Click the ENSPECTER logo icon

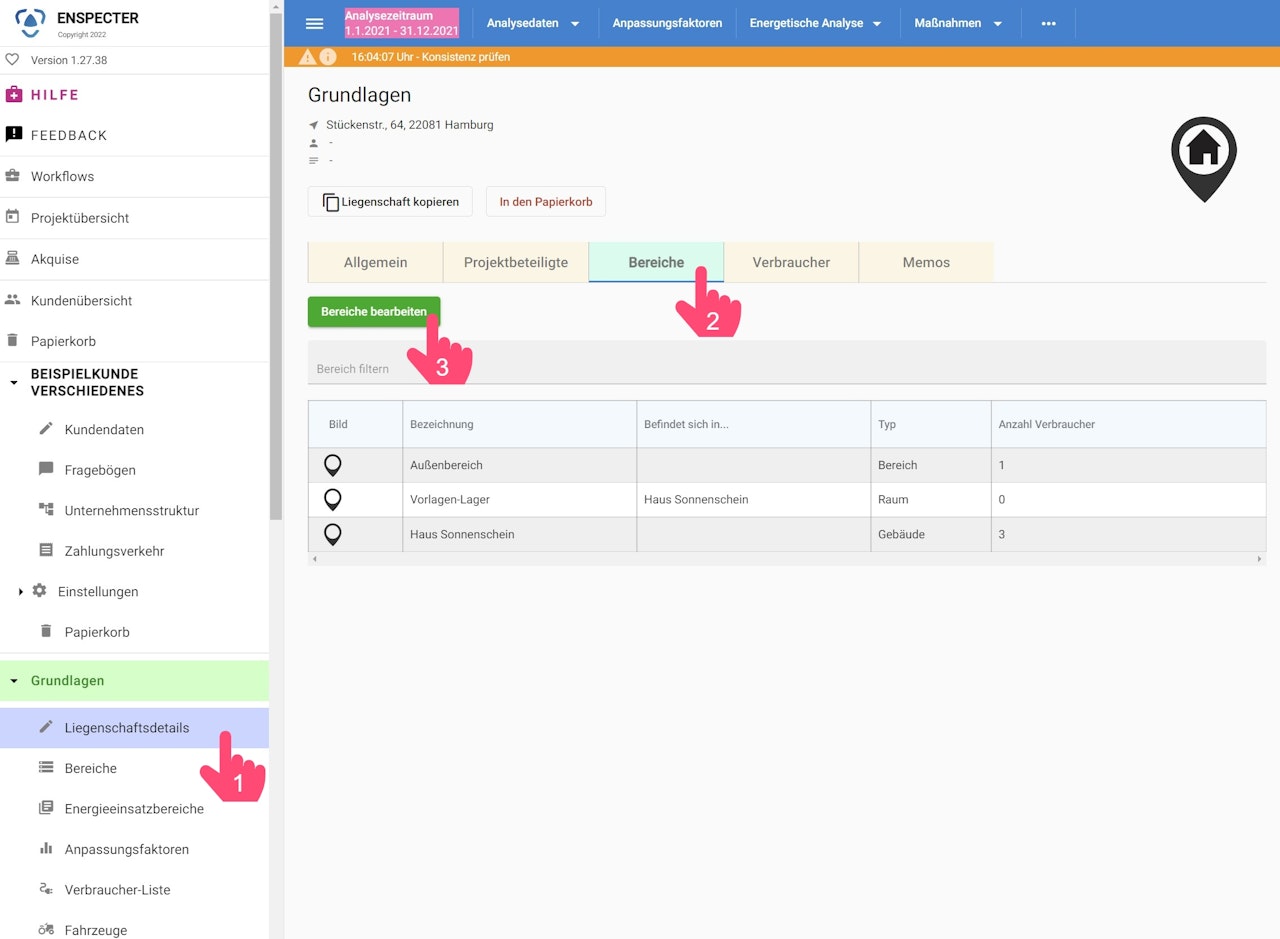click(30, 20)
